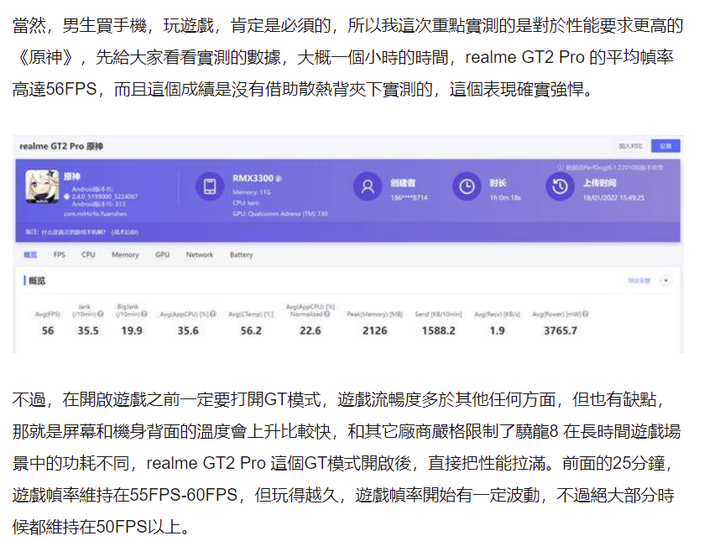Click help icon beside Avg(AppCPU) [%]
Viewport: 720px width, 541px height.
[213, 314]
